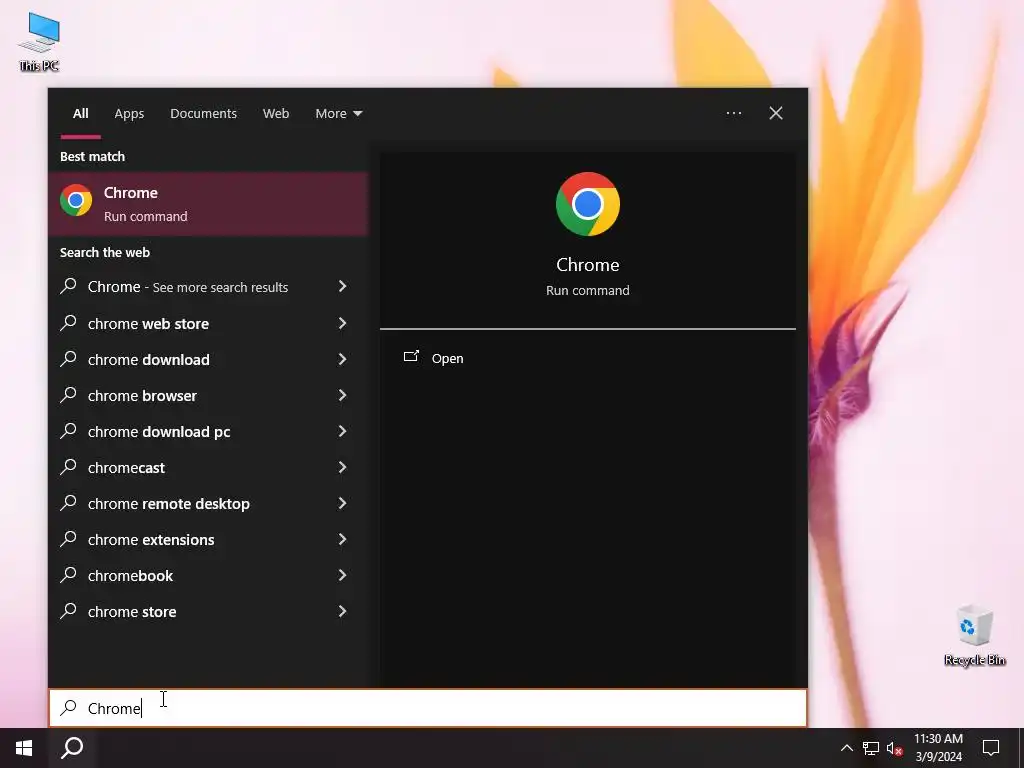Viewport: 1024px width, 768px height.
Task: Switch to the Apps tab
Action: point(129,114)
